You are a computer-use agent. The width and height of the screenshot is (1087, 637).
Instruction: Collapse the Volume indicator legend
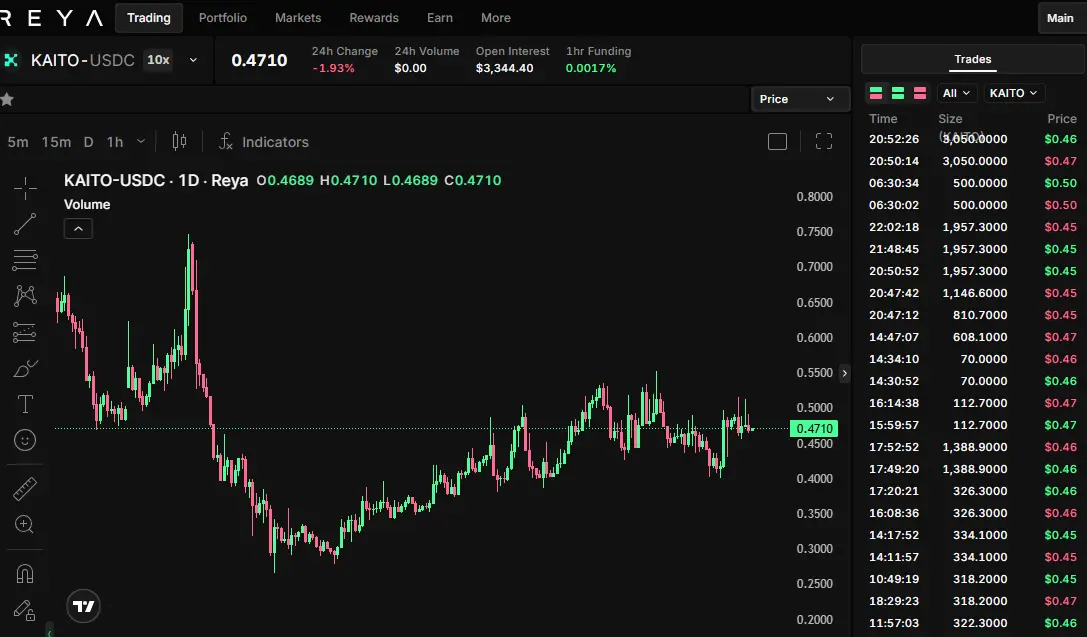pyautogui.click(x=78, y=229)
